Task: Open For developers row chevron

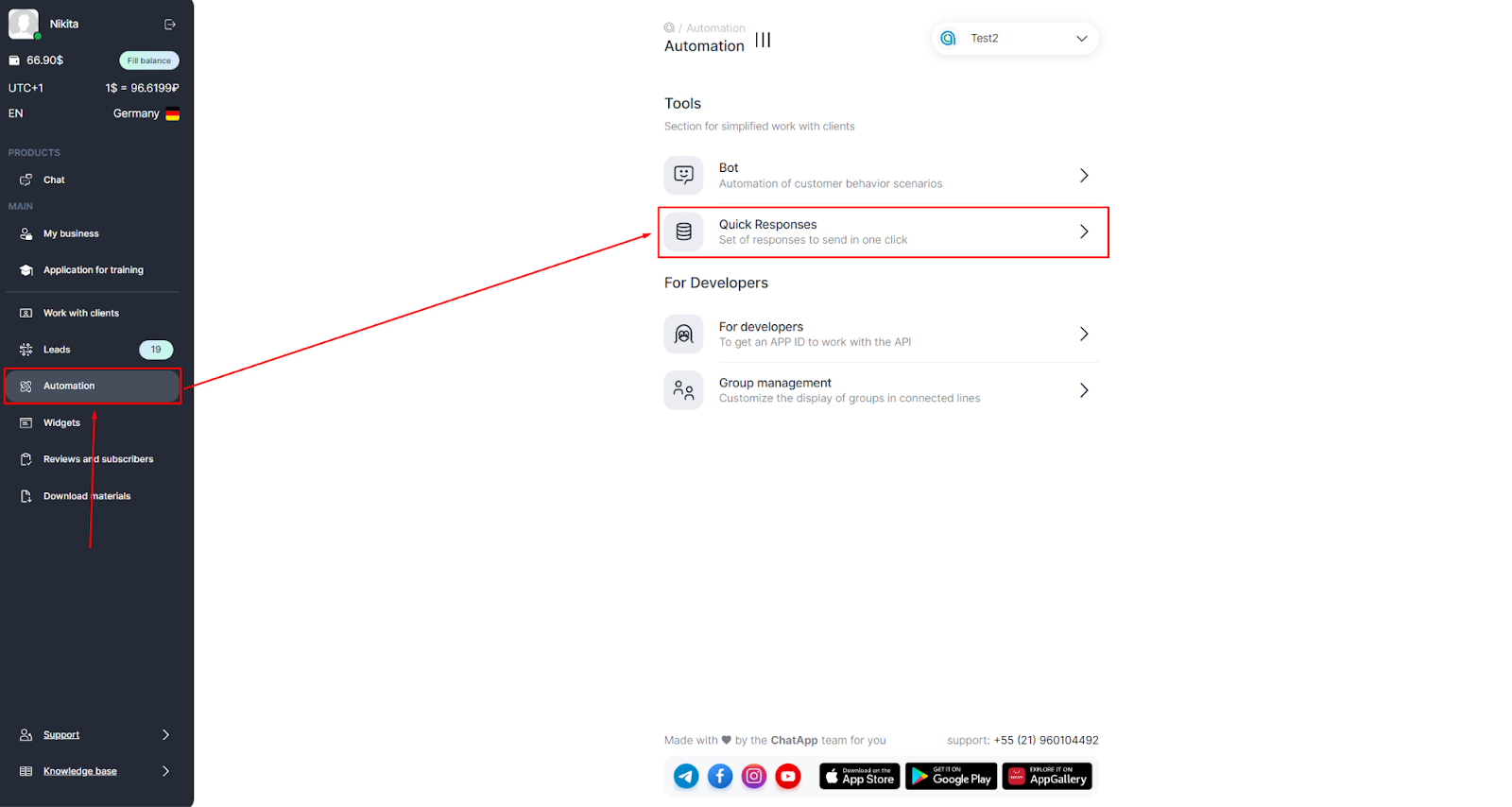Action: tap(1084, 334)
